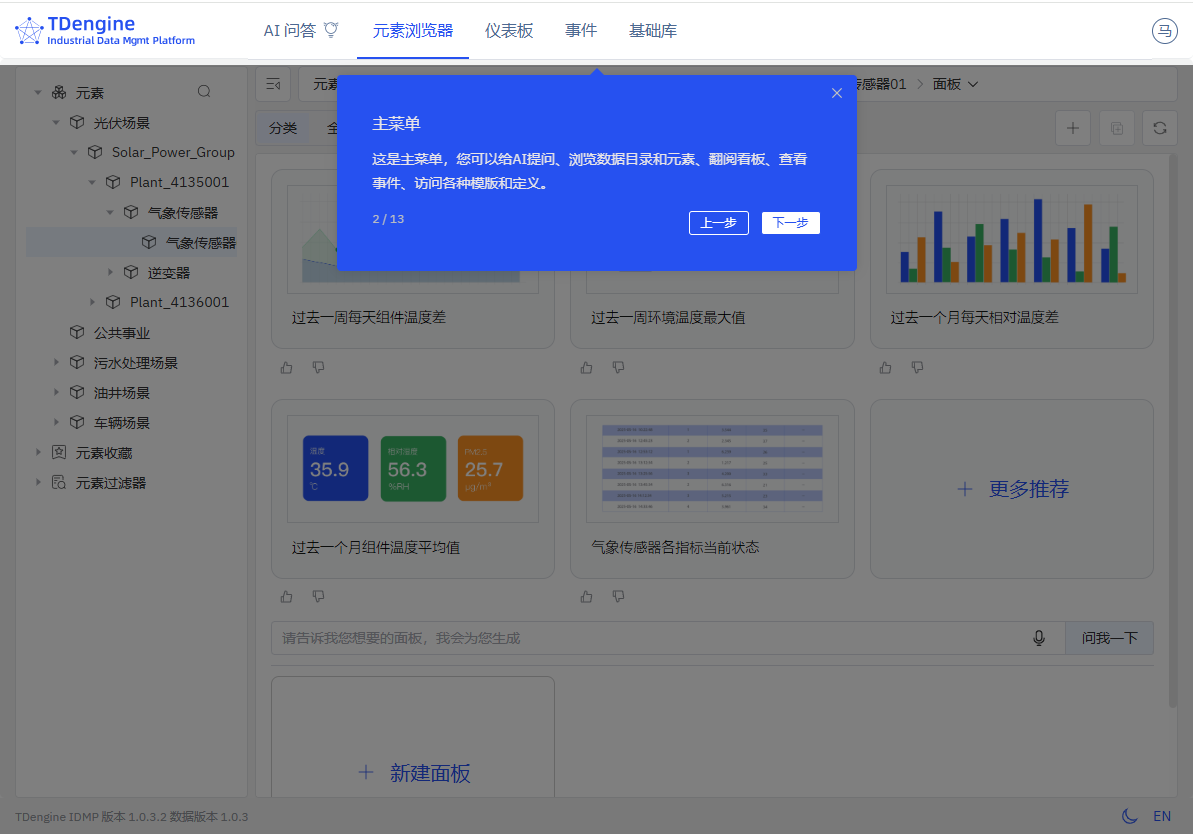1193x834 pixels.
Task: Click the root 元素 tree icon
Action: pos(59,92)
